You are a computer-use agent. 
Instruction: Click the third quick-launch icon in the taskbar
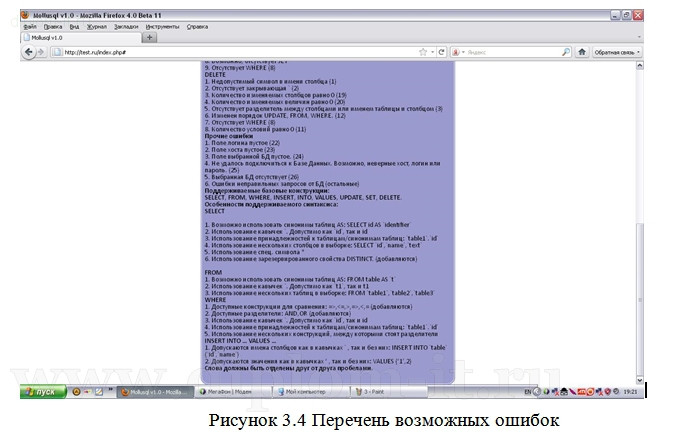[99, 392]
